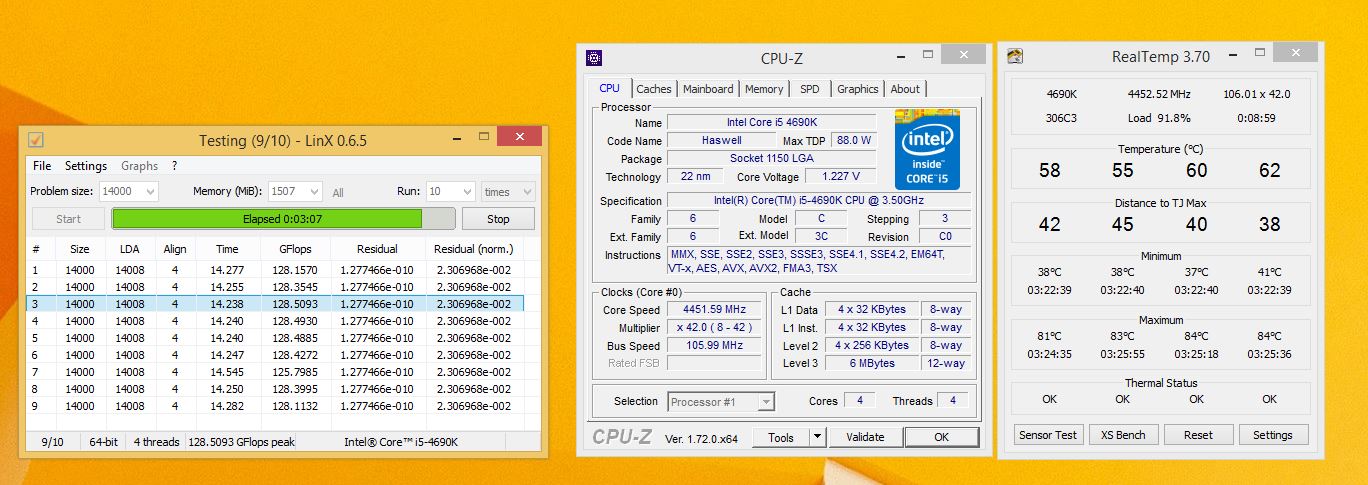The width and height of the screenshot is (1368, 485).
Task: Click the 106.01 x 42.0 reading in RealTemp
Action: click(x=1256, y=94)
